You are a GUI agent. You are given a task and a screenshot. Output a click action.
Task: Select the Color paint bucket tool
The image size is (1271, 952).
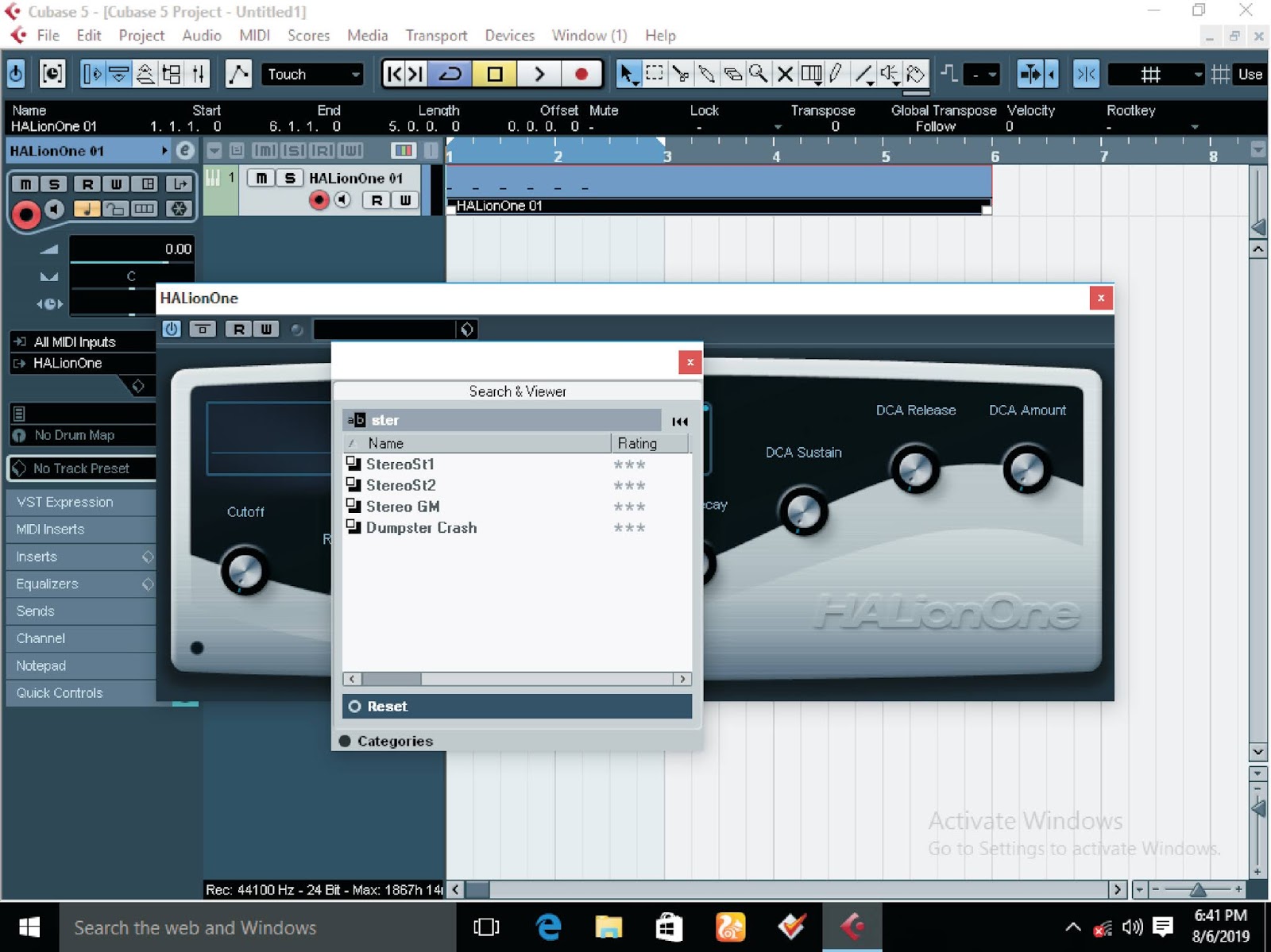point(915,74)
